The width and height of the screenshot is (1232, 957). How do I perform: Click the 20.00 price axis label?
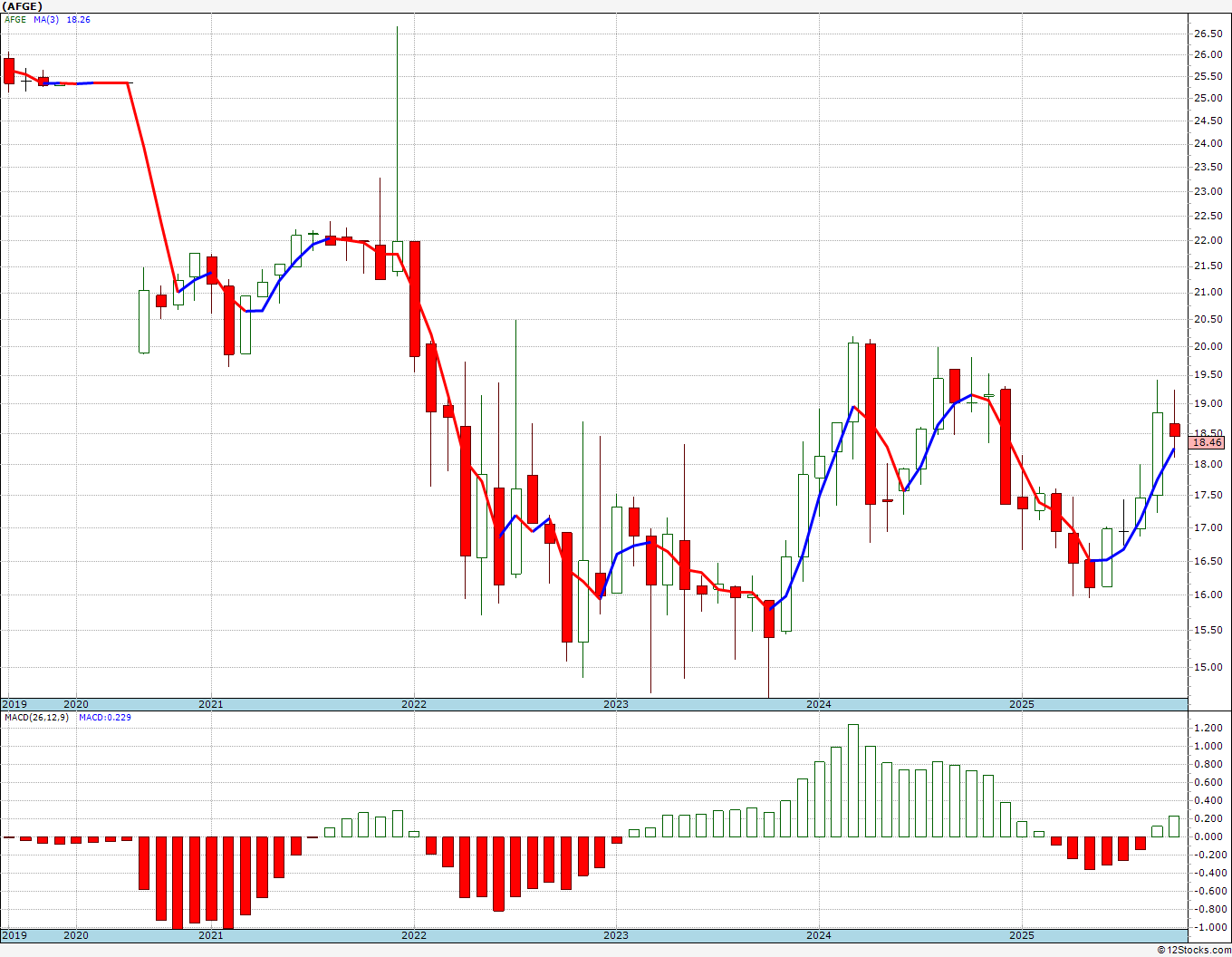click(x=1208, y=346)
